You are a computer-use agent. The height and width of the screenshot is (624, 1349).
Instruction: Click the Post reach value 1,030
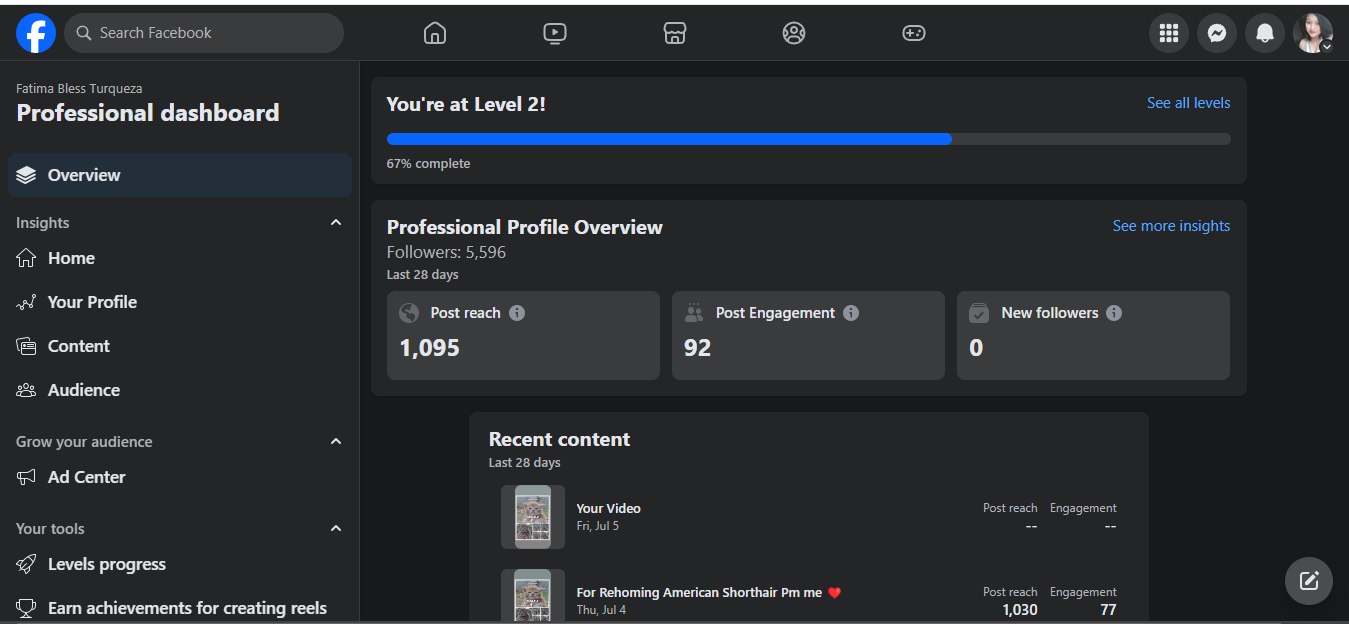pyautogui.click(x=1020, y=609)
